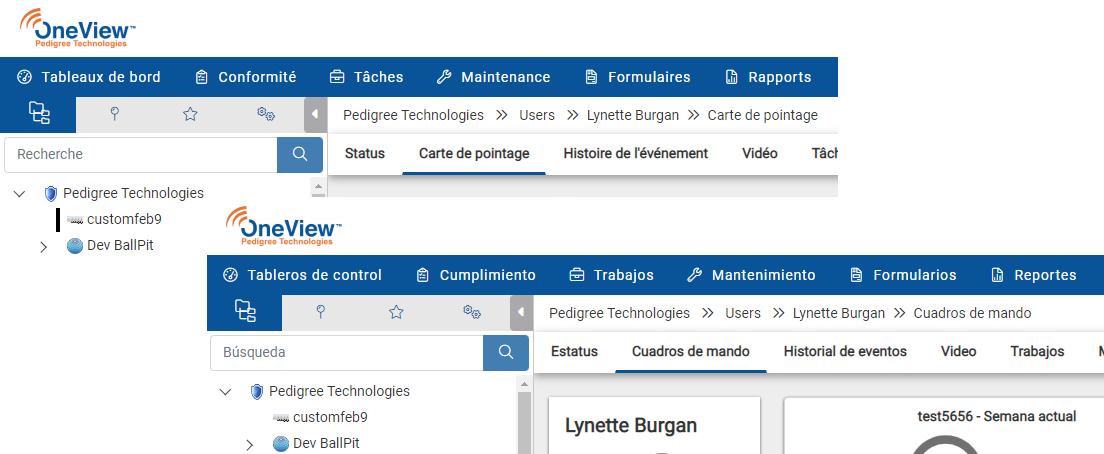
Task: Click scroll-up arrow of Spanish tree scrollbar
Action: (523, 384)
